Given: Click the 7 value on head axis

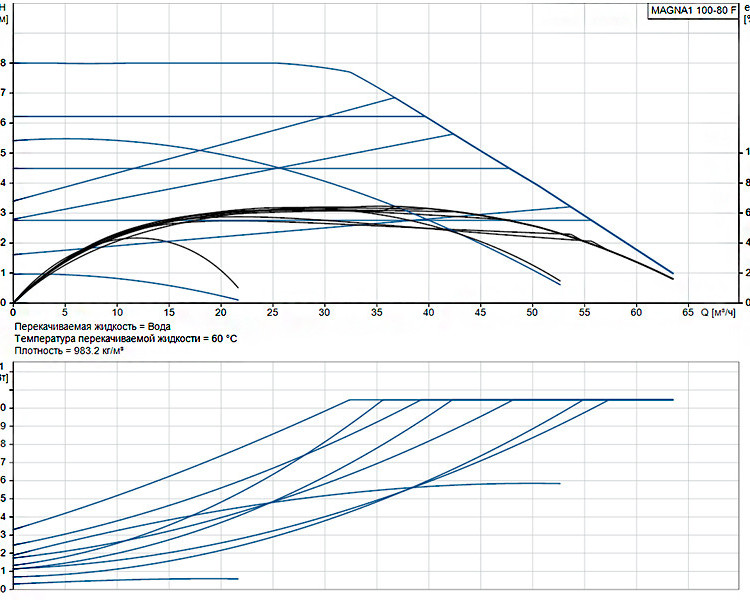Looking at the screenshot, I should click(x=3, y=93).
